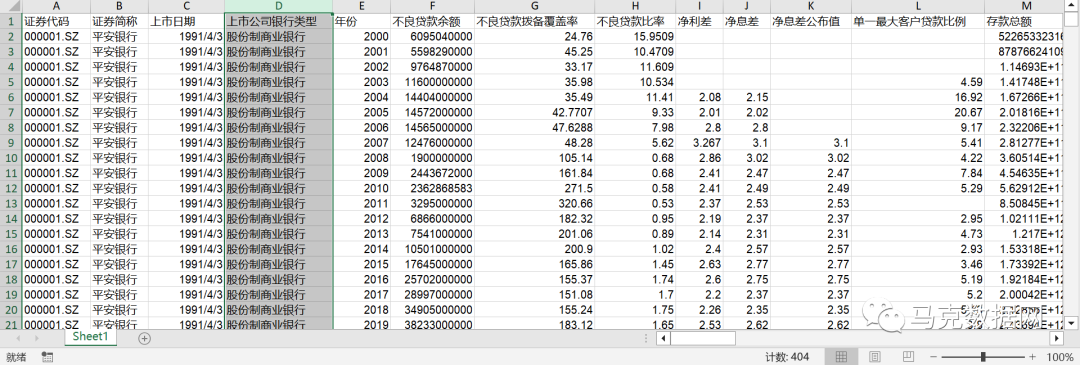Click the 净息差公布值 header cell
This screenshot has height=365, width=1080.
click(811, 21)
